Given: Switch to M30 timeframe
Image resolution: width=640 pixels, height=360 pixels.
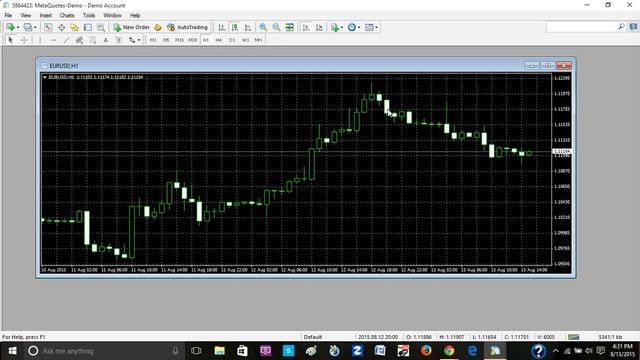Looking at the screenshot, I should [192, 40].
